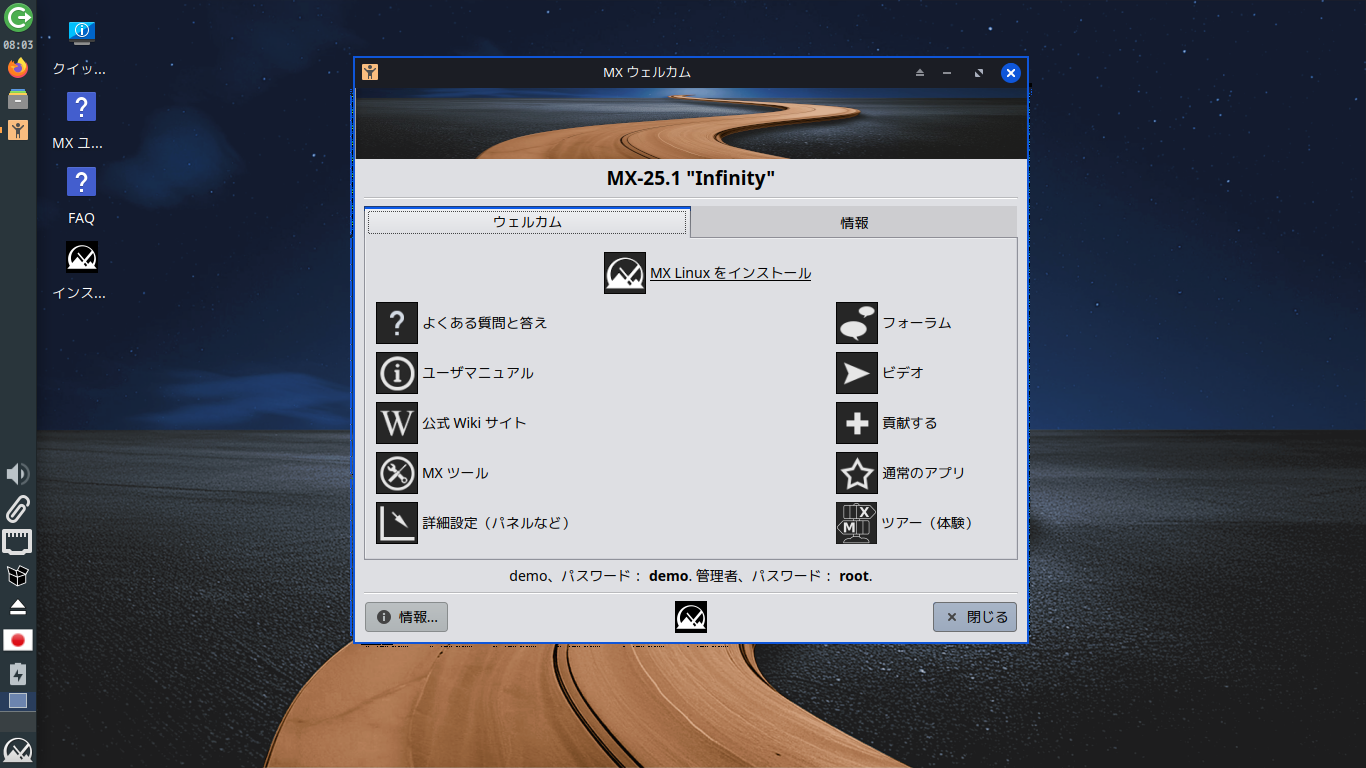
Task: Click the MX-25.1 "Infinity" heading
Action: pyautogui.click(x=691, y=179)
